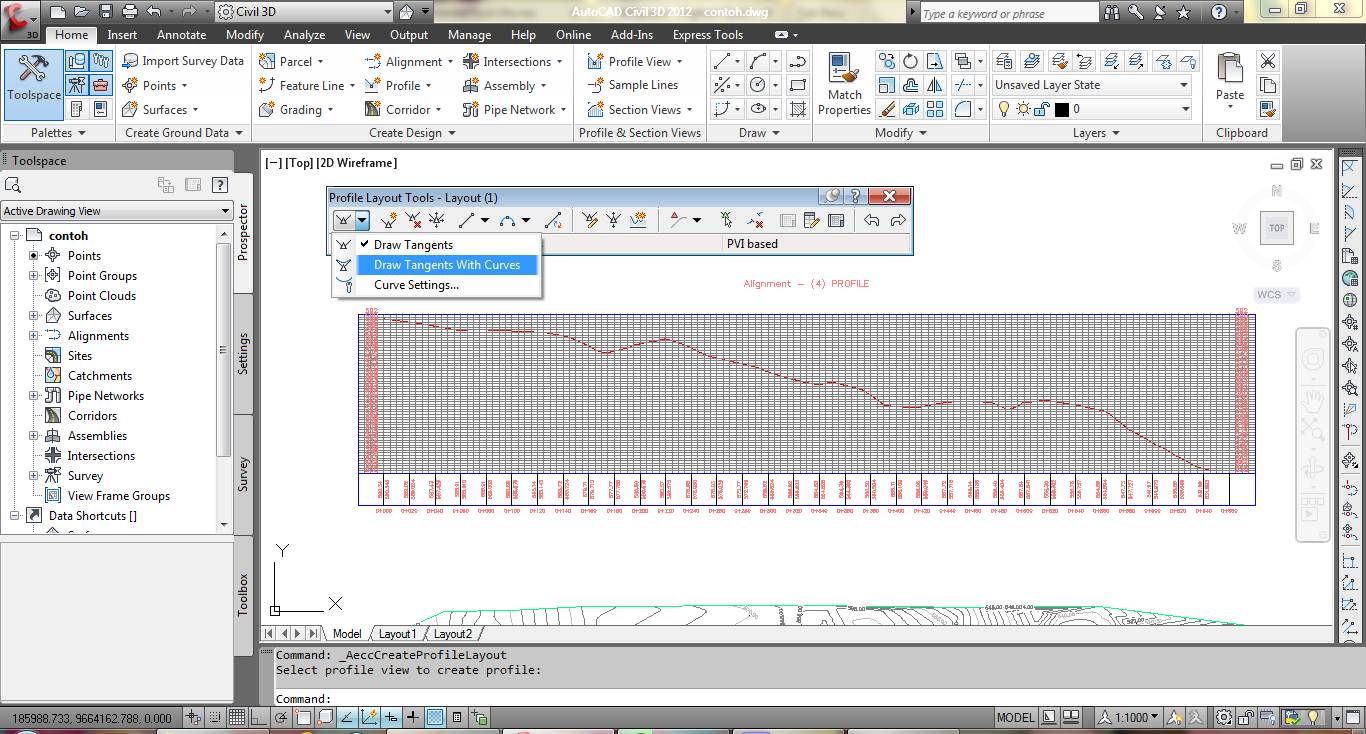Select the Erase tool in Modify panel

click(x=886, y=109)
